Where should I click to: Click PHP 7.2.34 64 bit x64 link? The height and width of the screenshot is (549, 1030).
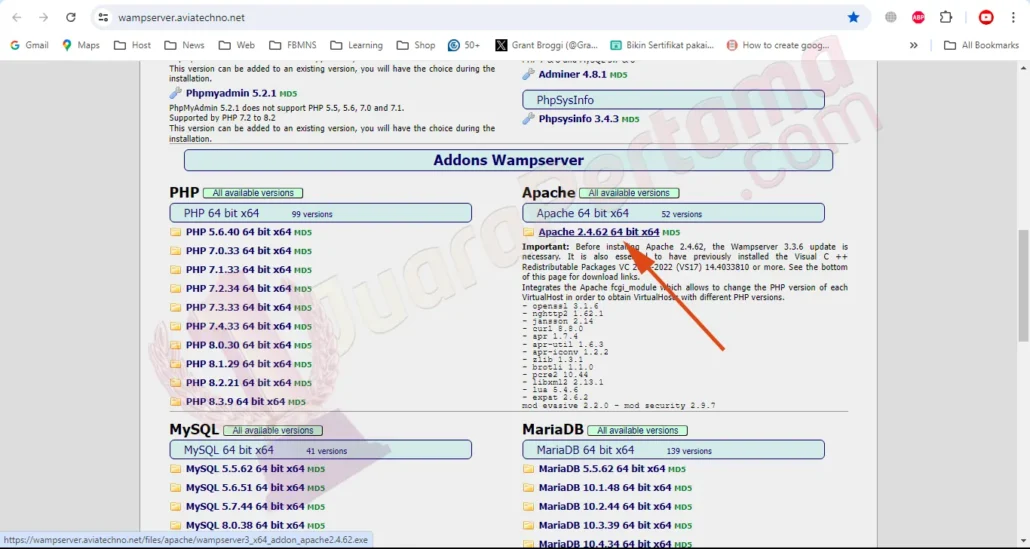click(238, 288)
